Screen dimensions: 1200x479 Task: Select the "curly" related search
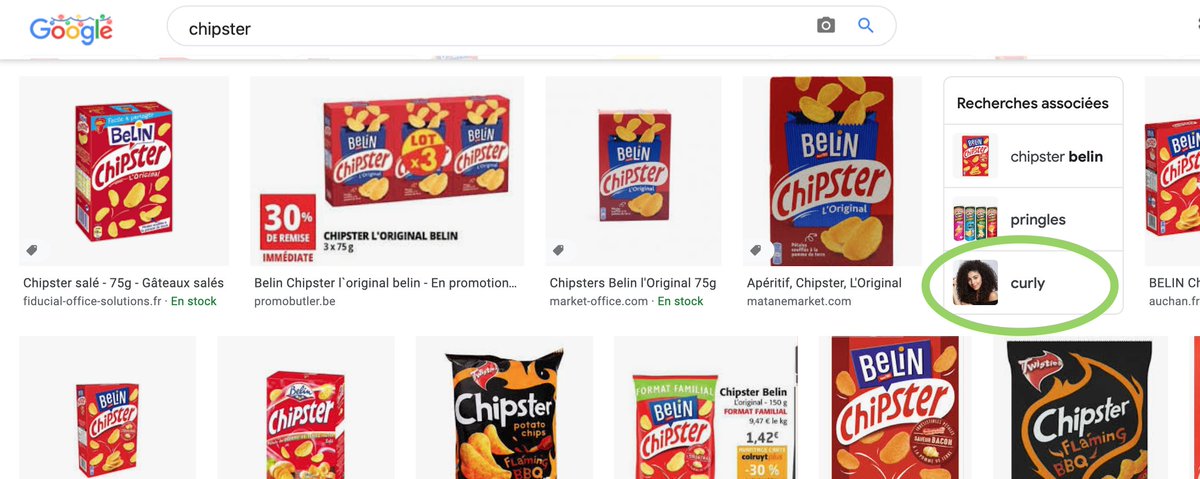[x=1027, y=283]
